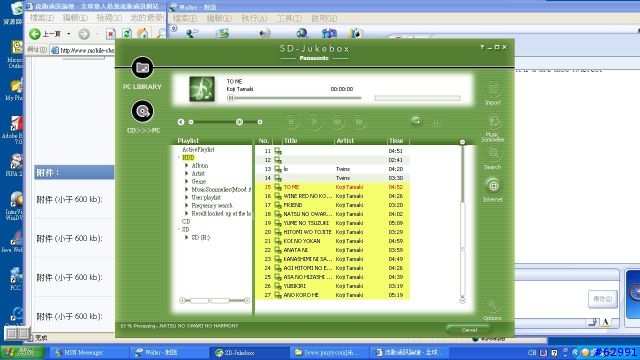The width and height of the screenshot is (640, 360).
Task: Click the stop playback round button
Action: click(291, 122)
